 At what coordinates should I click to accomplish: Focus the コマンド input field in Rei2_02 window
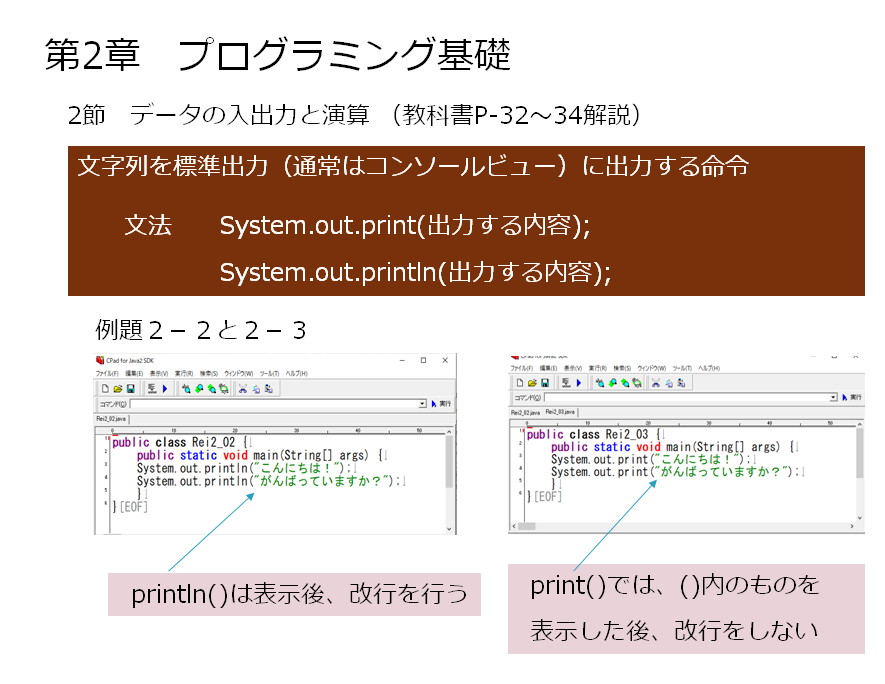click(278, 404)
